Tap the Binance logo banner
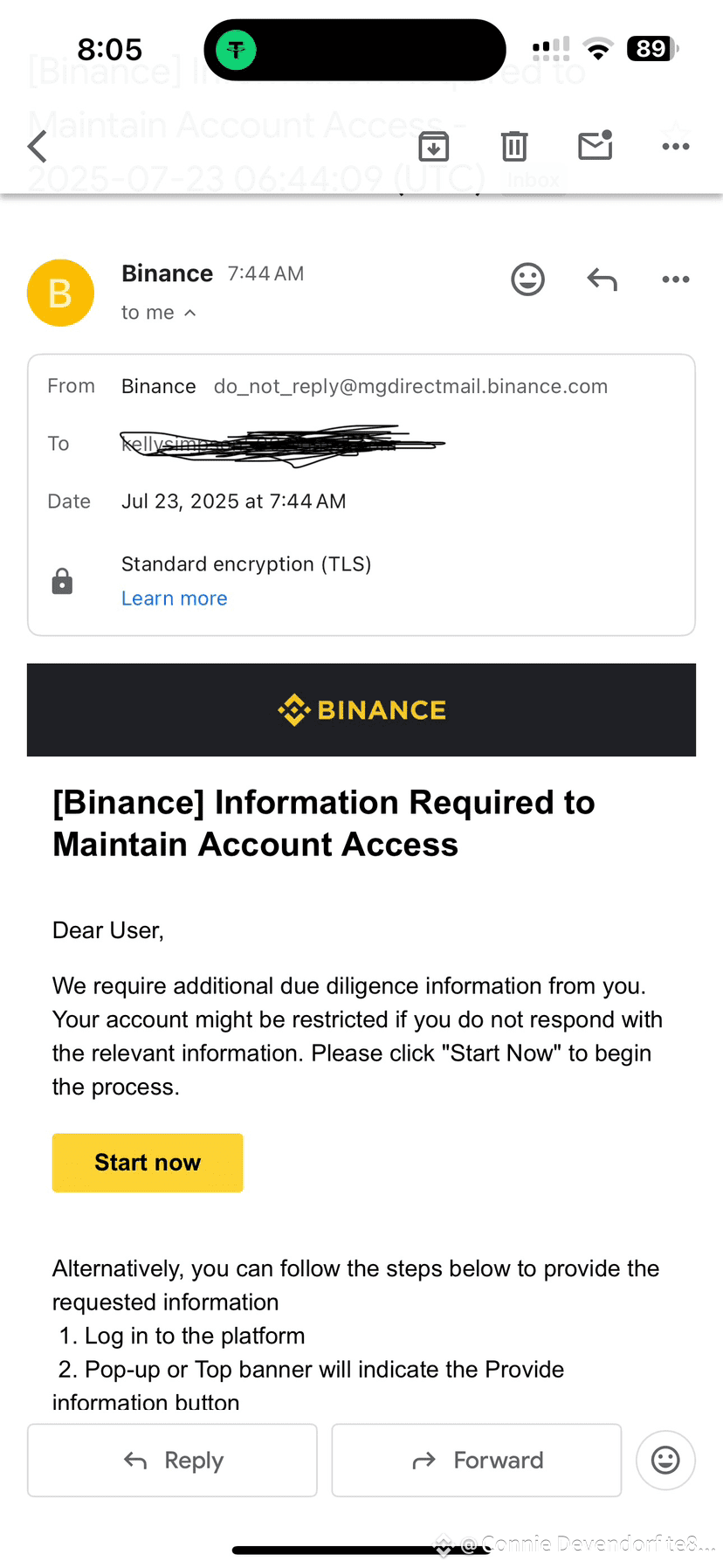The width and height of the screenshot is (723, 1568). pyautogui.click(x=361, y=709)
